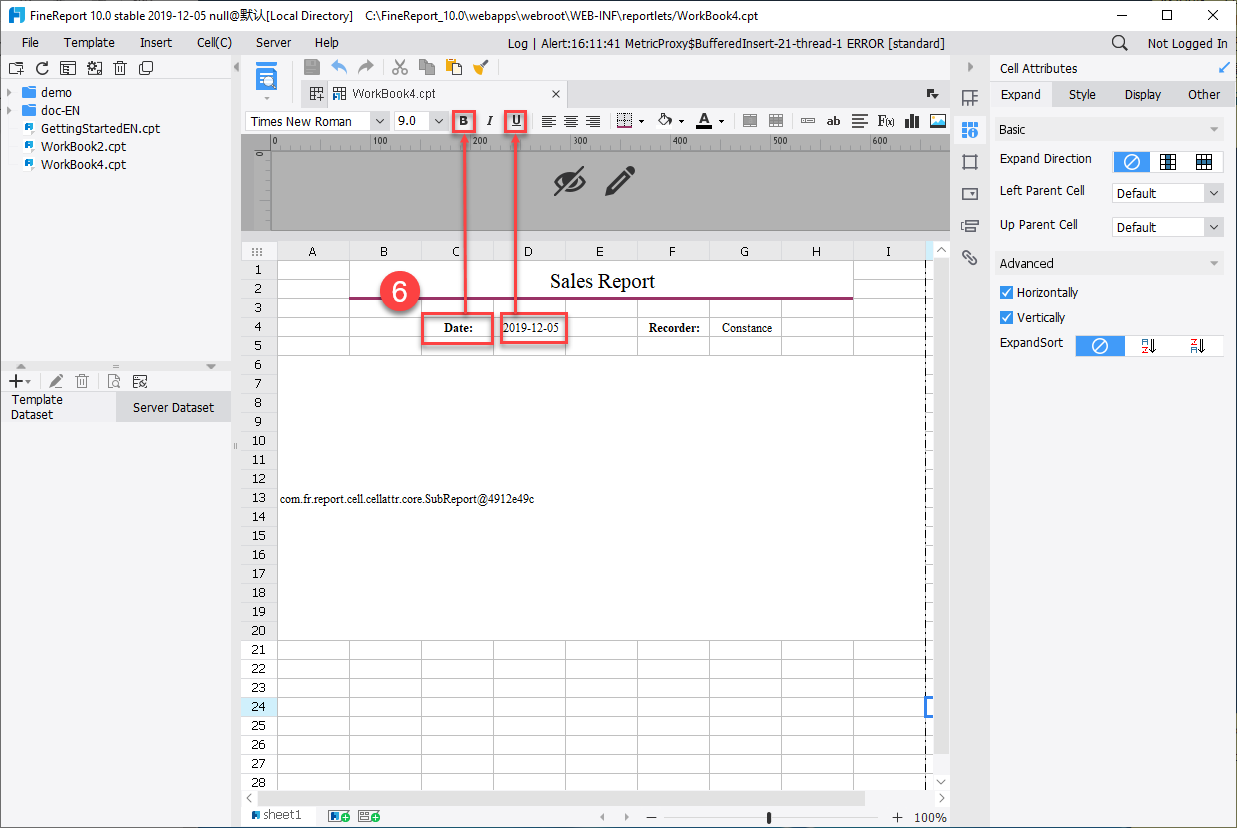Switch to the Style tab
The image size is (1237, 828).
1082,94
